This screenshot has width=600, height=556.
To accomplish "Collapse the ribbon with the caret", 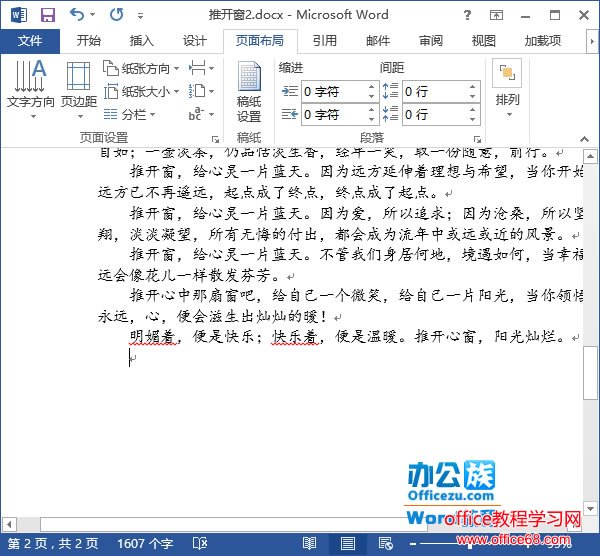I will pos(584,139).
